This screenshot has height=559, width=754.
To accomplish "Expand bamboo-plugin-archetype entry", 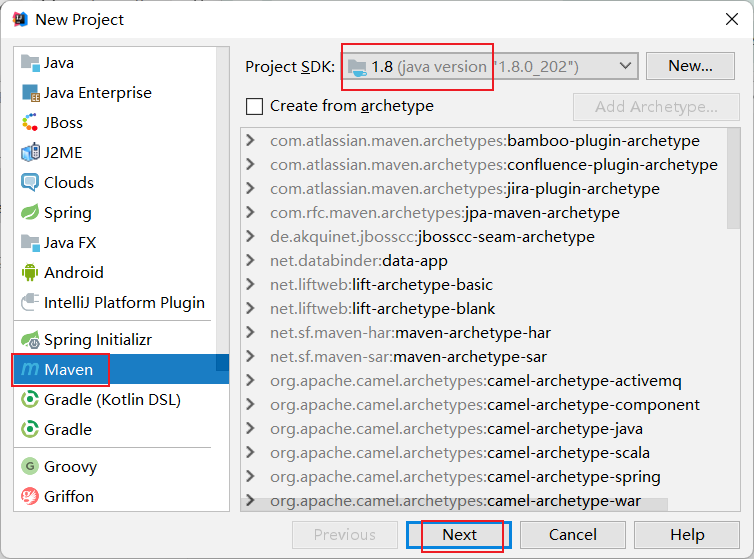I will [x=250, y=140].
